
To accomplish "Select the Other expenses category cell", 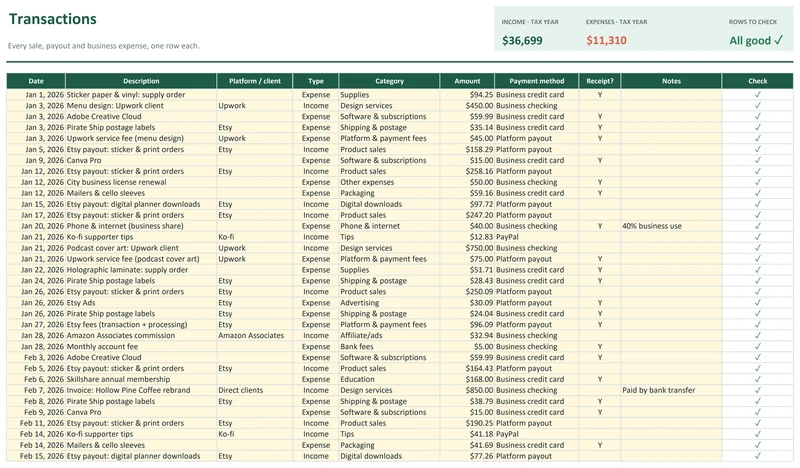I will click(x=389, y=182).
